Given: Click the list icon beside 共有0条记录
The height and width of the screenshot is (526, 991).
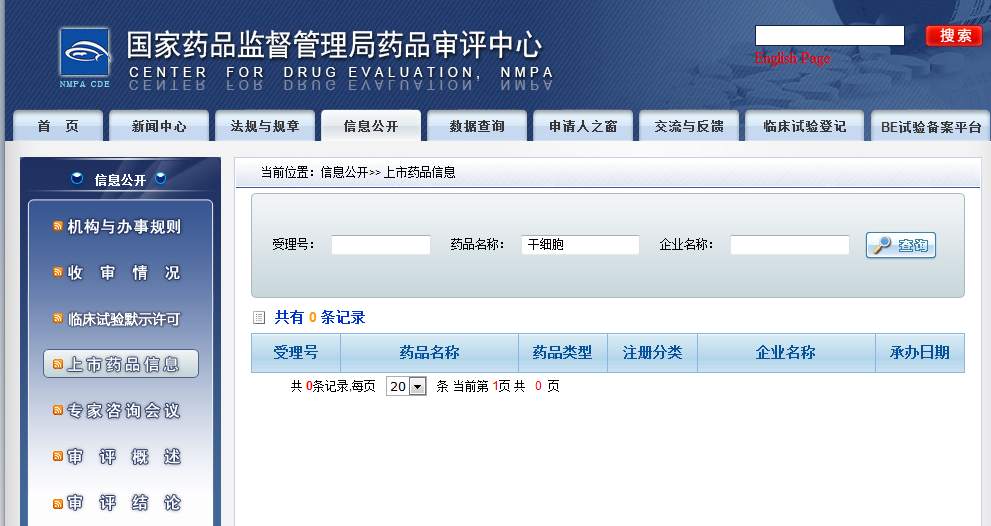Looking at the screenshot, I should tap(258, 317).
